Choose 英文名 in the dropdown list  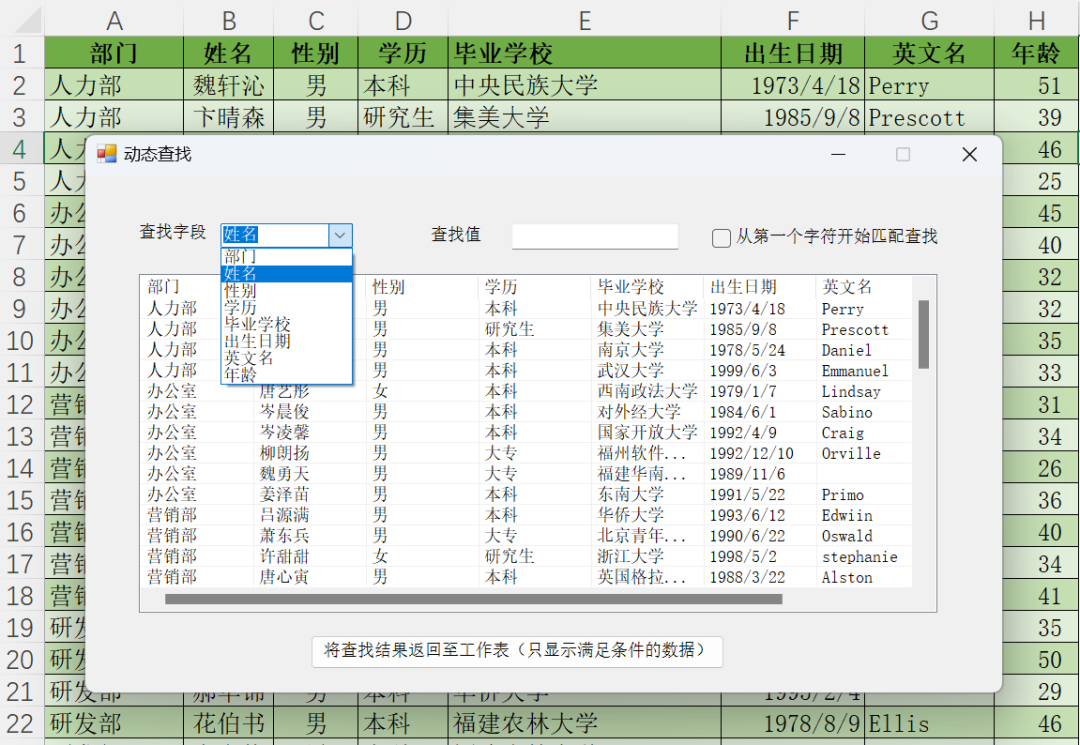(x=287, y=358)
